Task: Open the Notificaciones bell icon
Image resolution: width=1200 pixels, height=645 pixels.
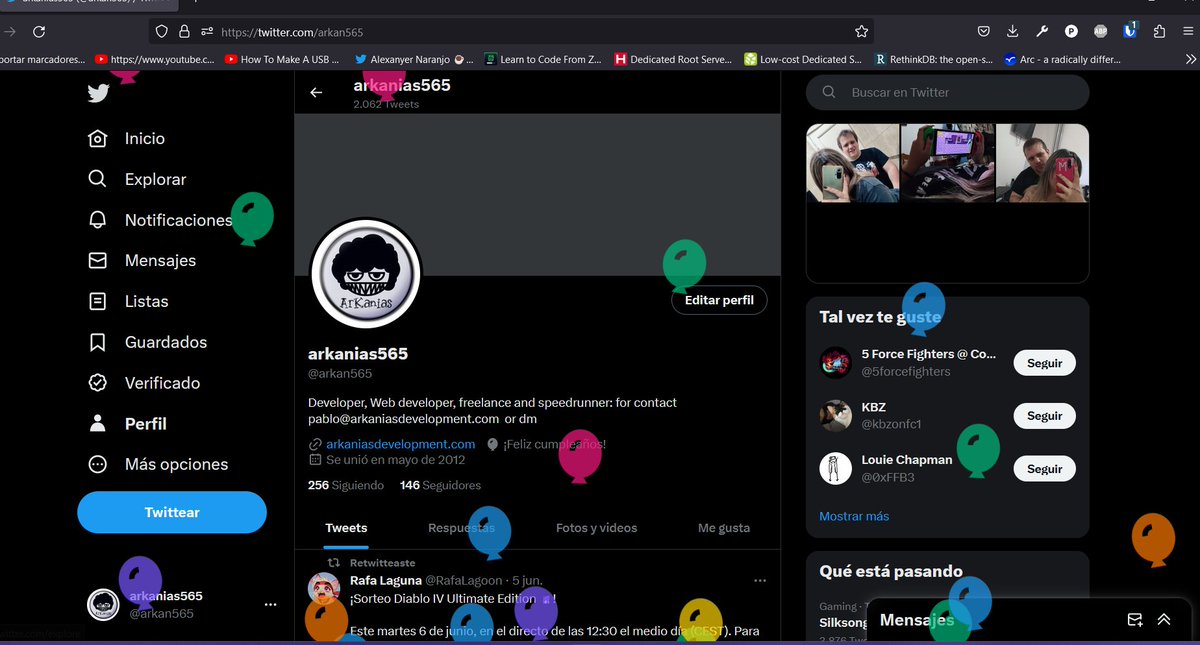Action: [97, 220]
